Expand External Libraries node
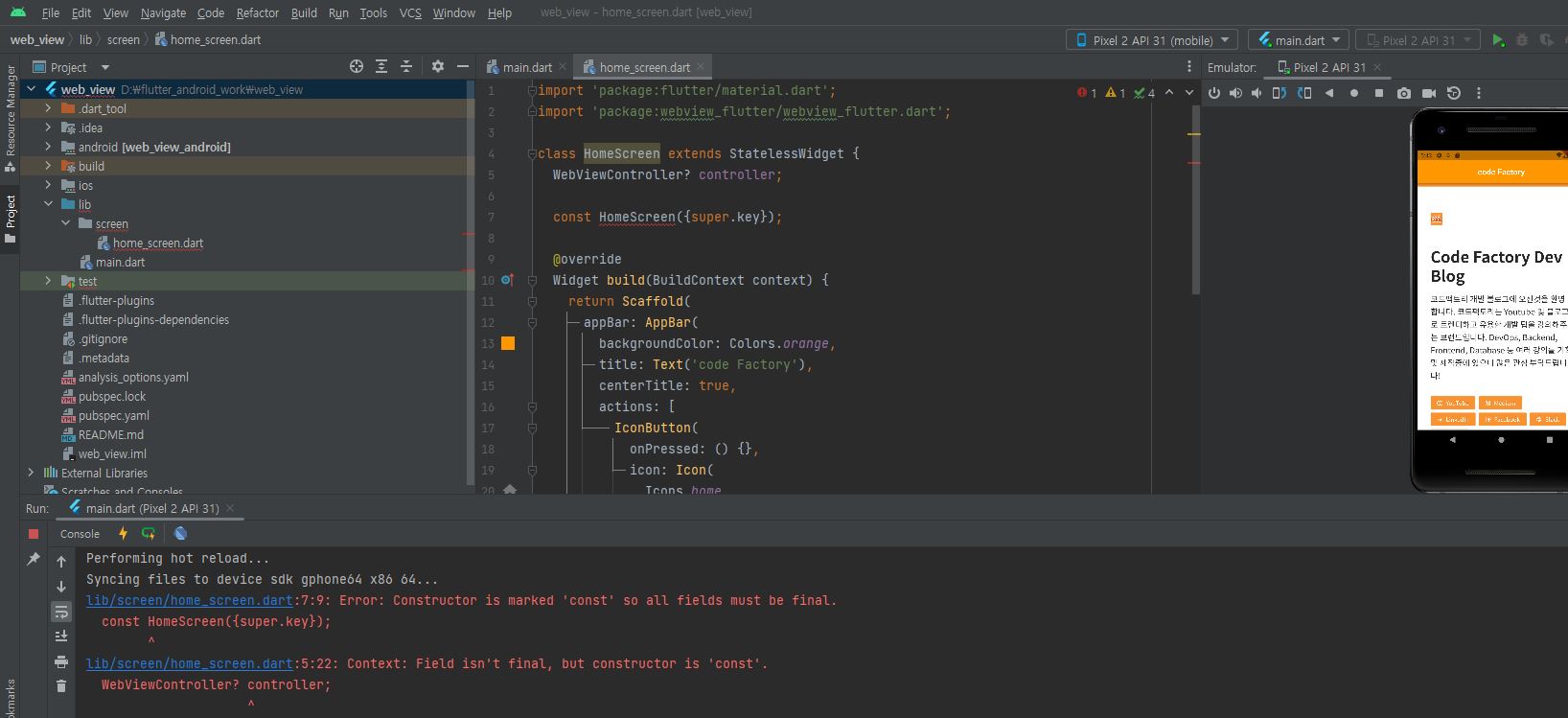Viewport: 1568px width, 718px height. (x=31, y=473)
